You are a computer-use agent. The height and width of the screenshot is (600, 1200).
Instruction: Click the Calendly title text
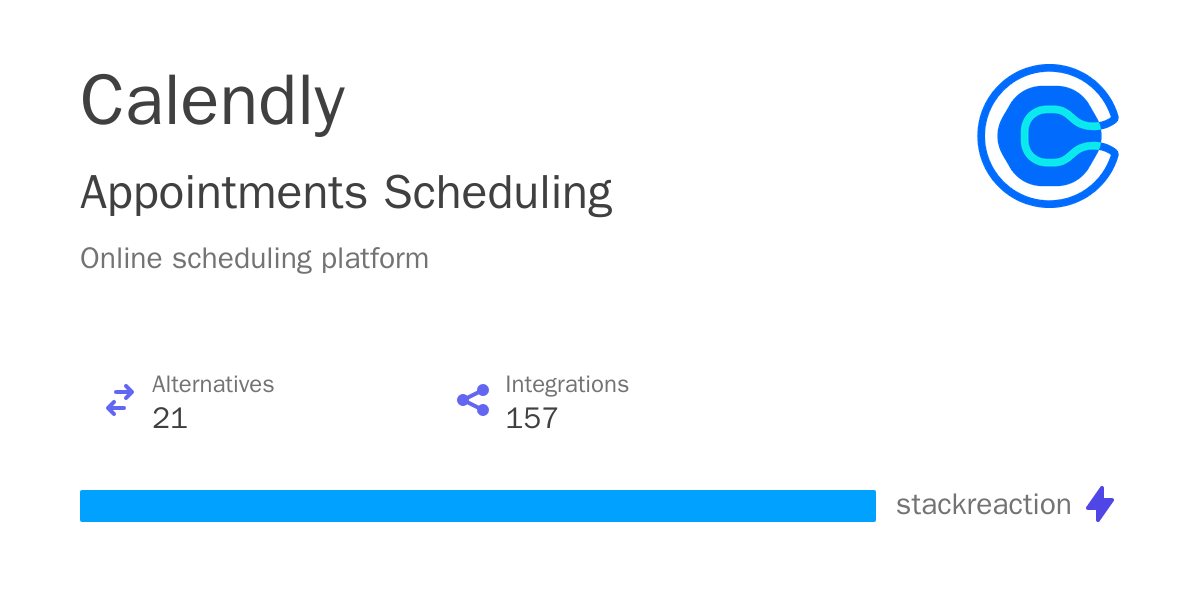pos(212,101)
